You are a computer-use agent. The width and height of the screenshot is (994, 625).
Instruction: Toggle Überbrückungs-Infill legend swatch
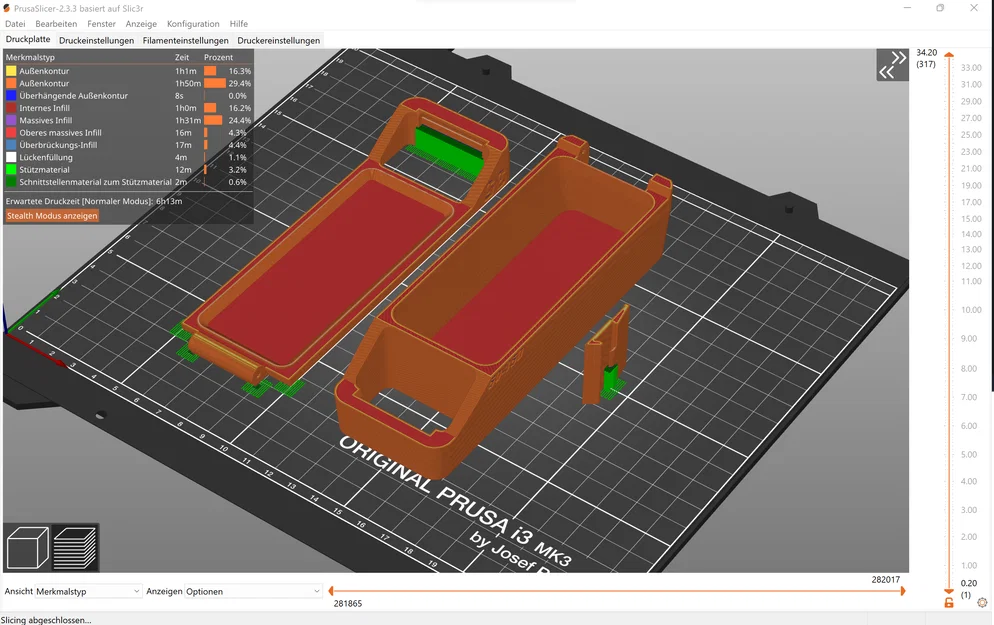11,145
